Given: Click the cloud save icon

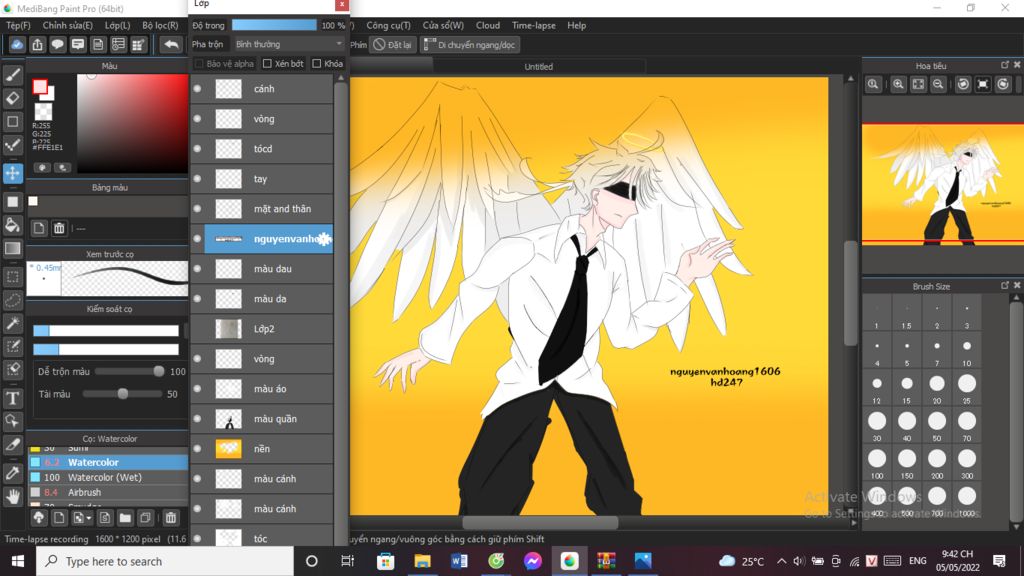Looking at the screenshot, I should 17,44.
